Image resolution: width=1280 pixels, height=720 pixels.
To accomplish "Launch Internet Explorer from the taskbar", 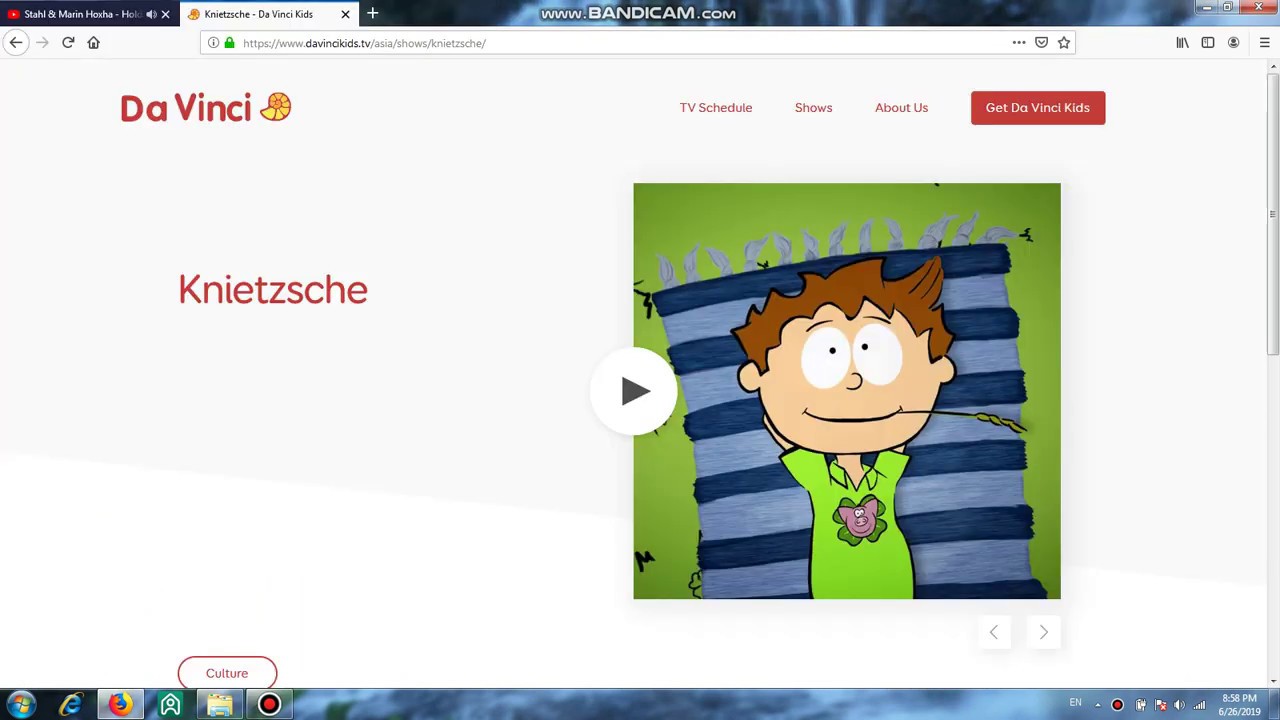I will tap(70, 704).
